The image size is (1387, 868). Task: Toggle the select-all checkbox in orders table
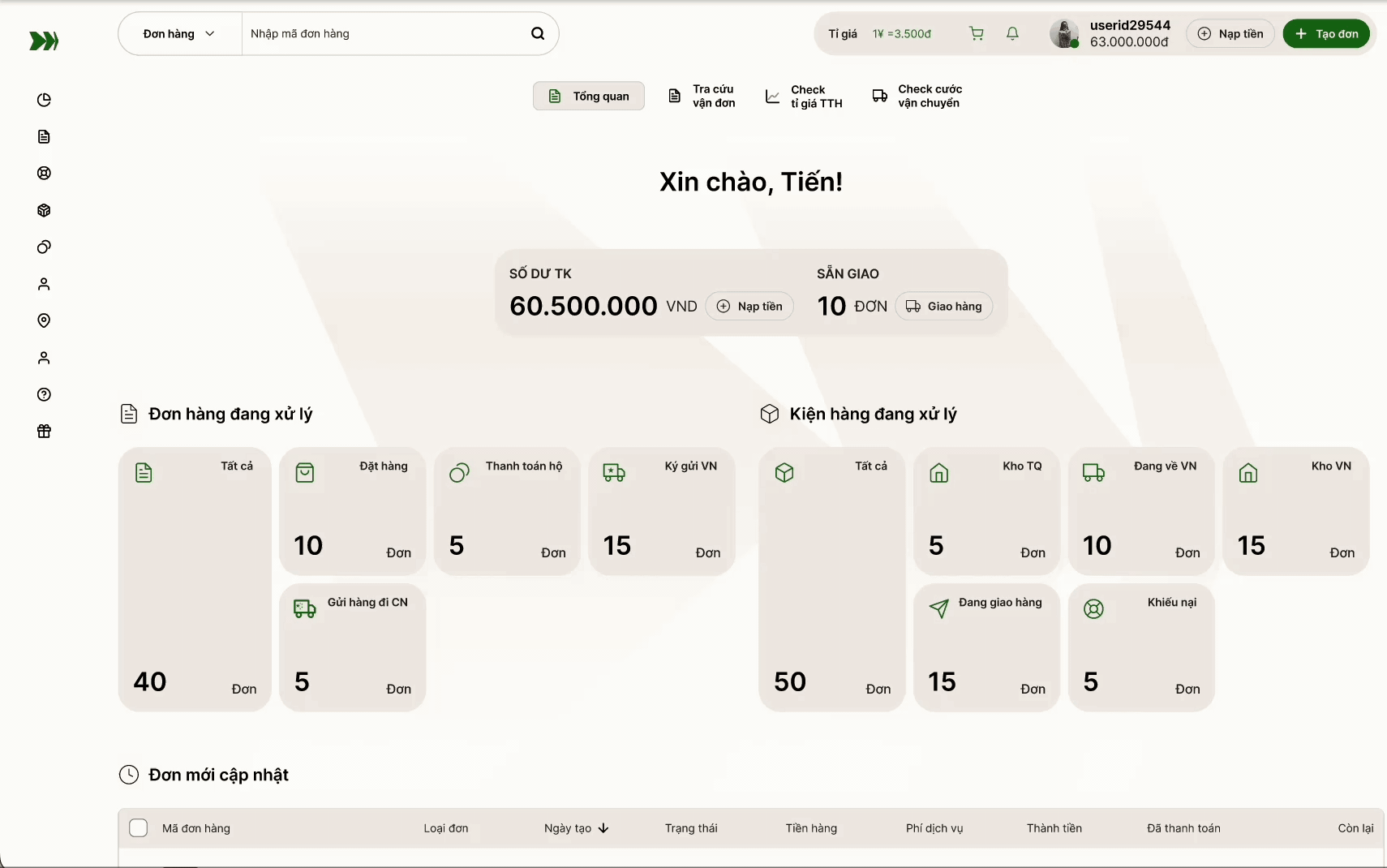pos(139,827)
